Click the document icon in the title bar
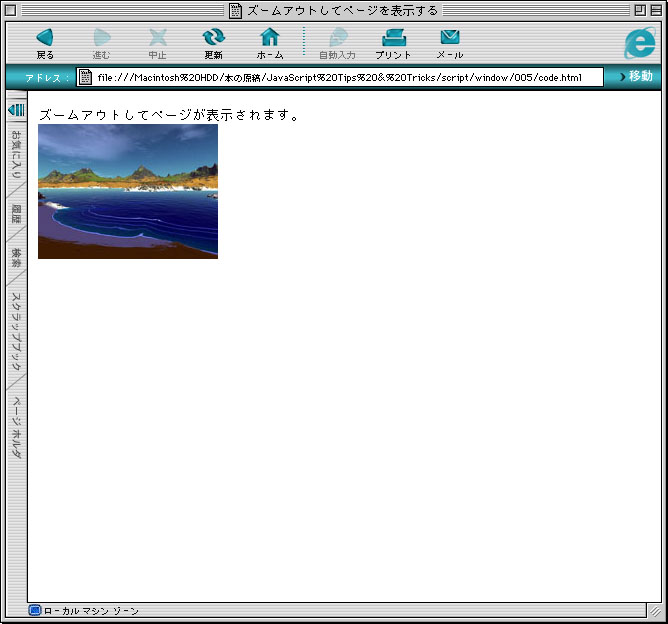Image resolution: width=668 pixels, height=624 pixels. point(236,11)
